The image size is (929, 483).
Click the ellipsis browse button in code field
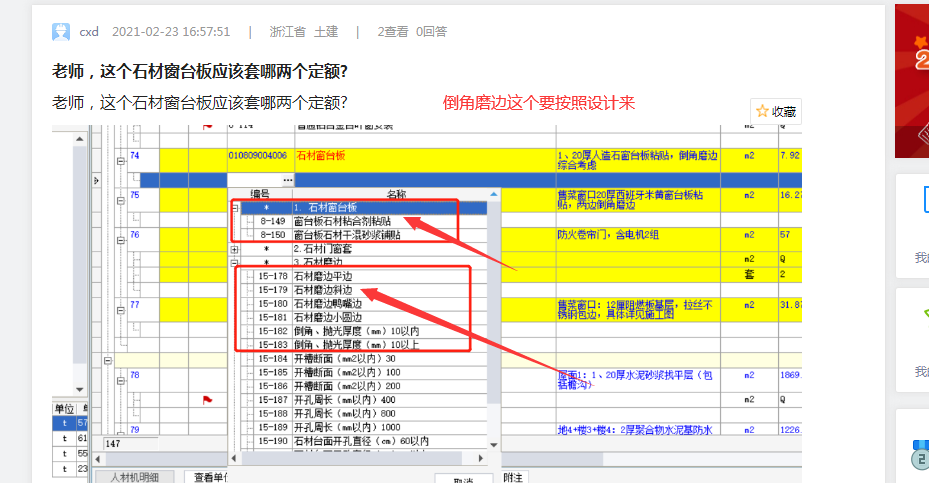click(287, 180)
